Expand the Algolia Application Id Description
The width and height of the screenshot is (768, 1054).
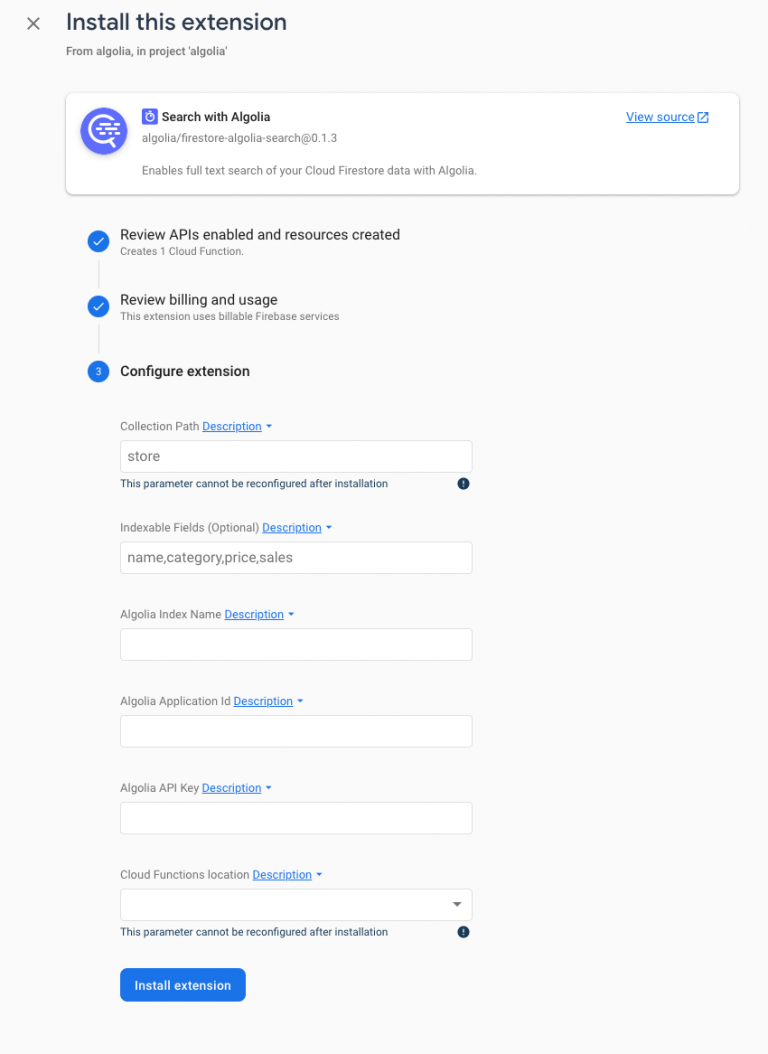(268, 702)
